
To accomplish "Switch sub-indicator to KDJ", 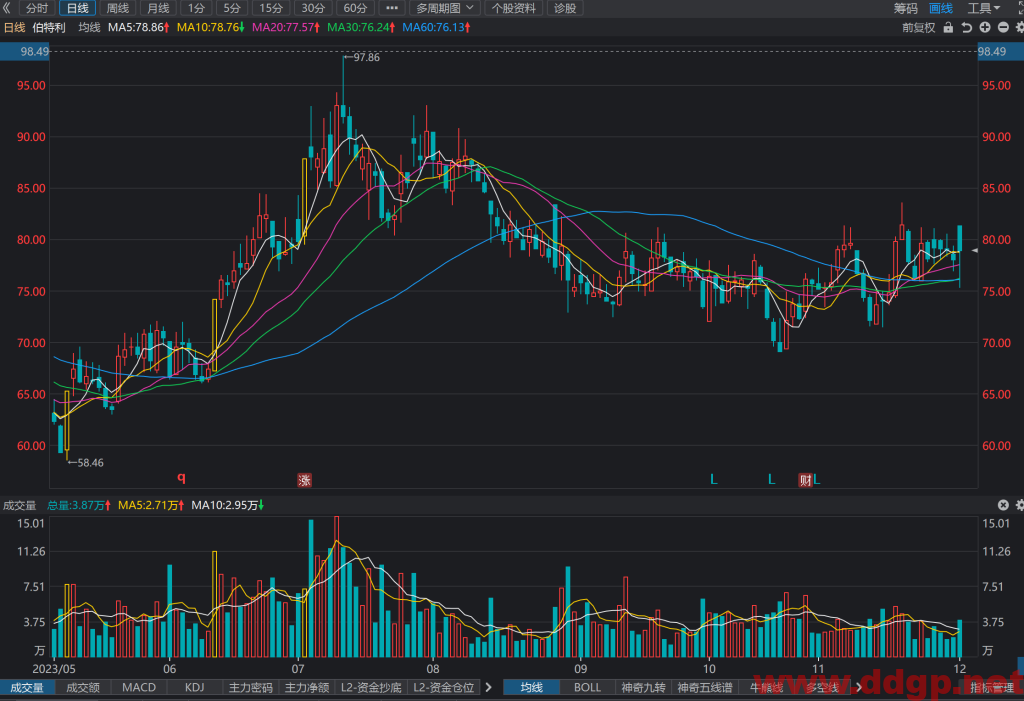I will click(x=195, y=687).
